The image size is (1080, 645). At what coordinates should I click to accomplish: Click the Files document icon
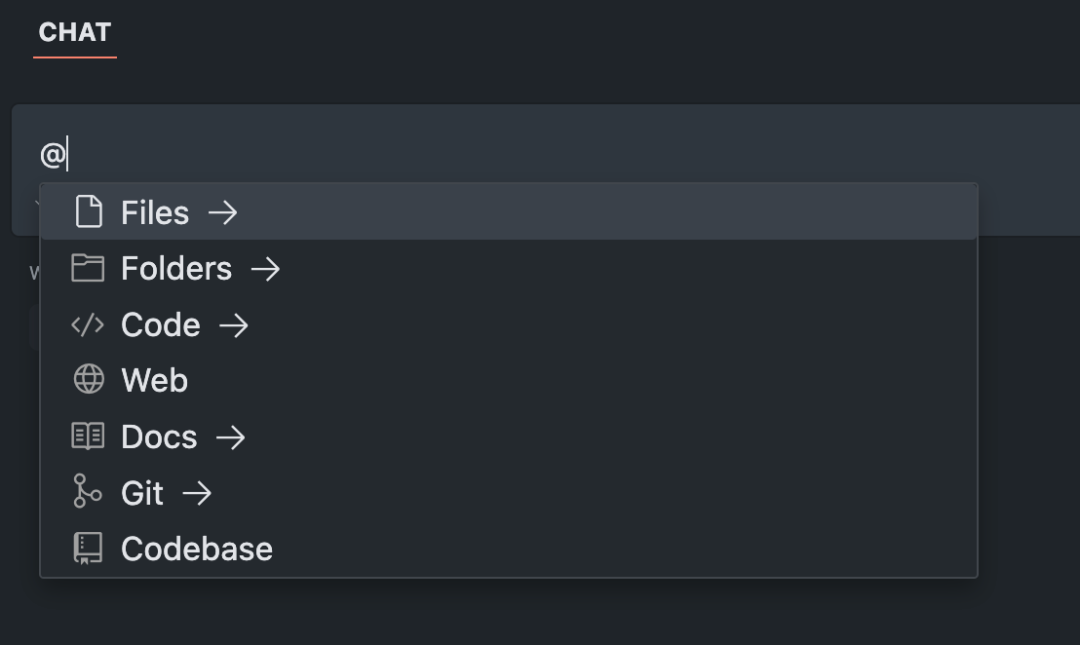pos(89,212)
